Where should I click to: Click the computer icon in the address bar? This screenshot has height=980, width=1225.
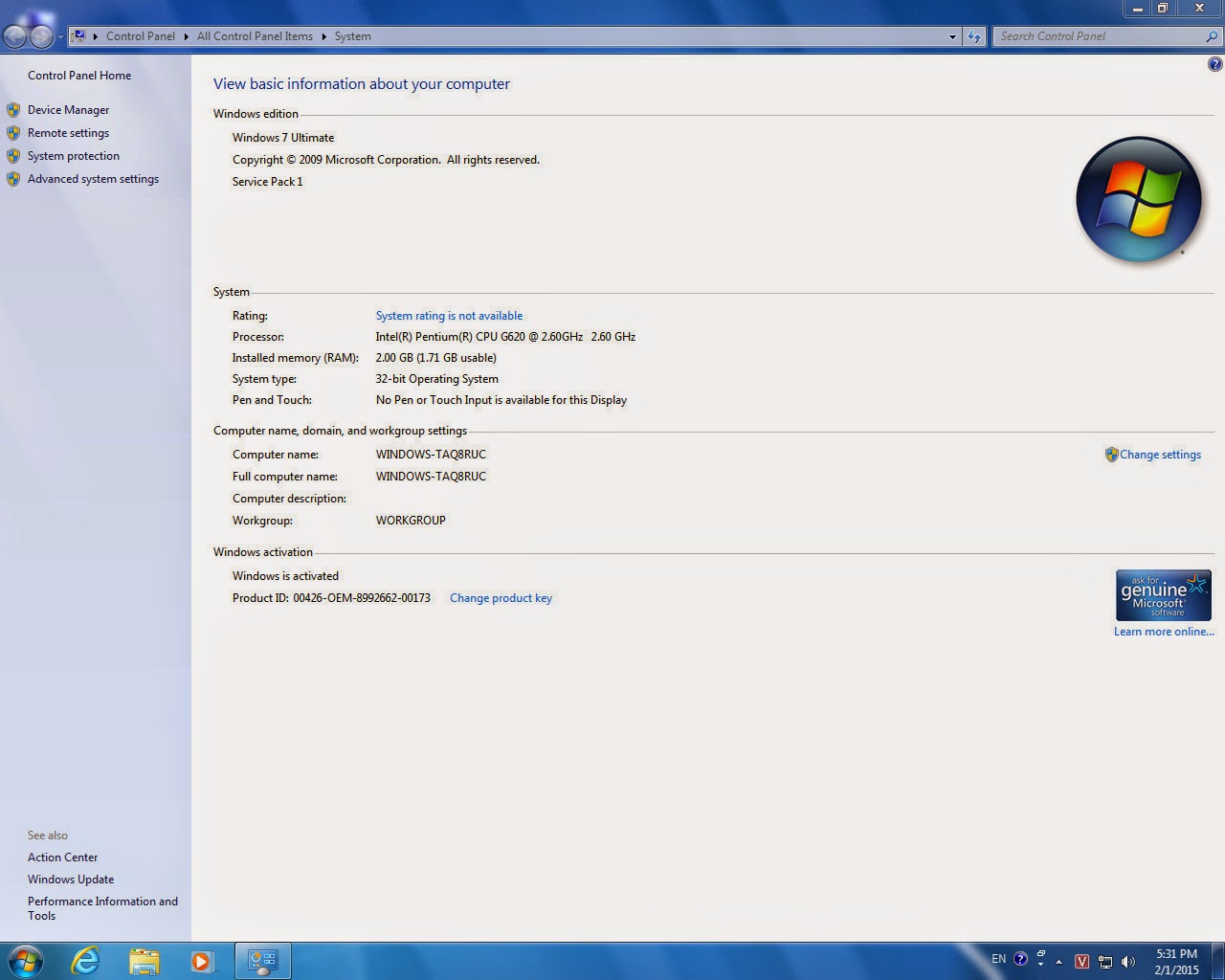(79, 35)
